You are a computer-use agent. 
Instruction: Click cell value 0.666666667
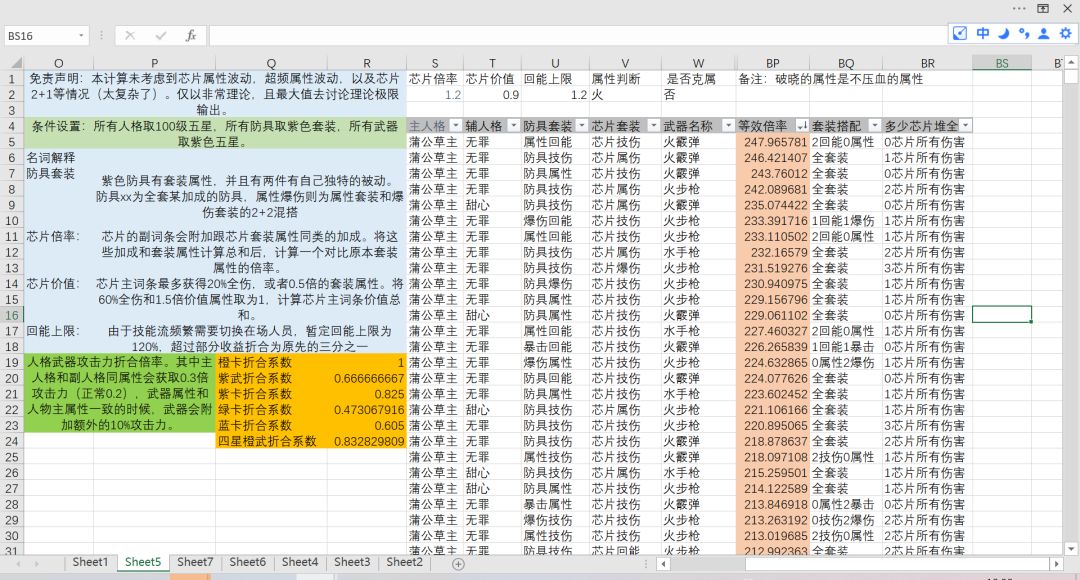pyautogui.click(x=366, y=378)
